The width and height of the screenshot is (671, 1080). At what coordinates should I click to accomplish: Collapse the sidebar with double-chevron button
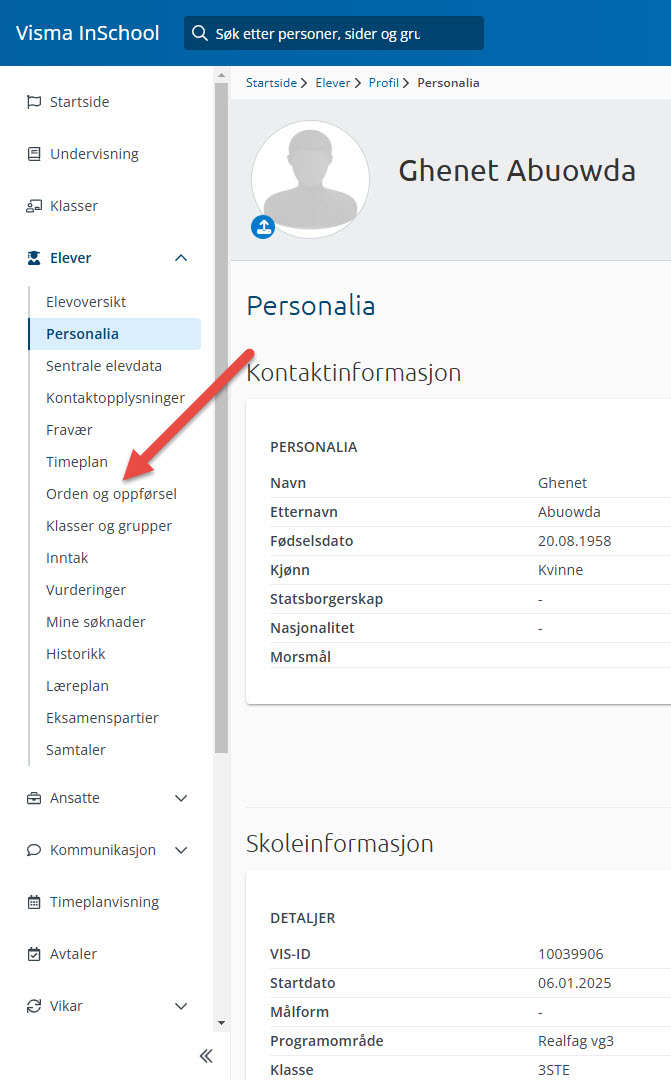(206, 1056)
